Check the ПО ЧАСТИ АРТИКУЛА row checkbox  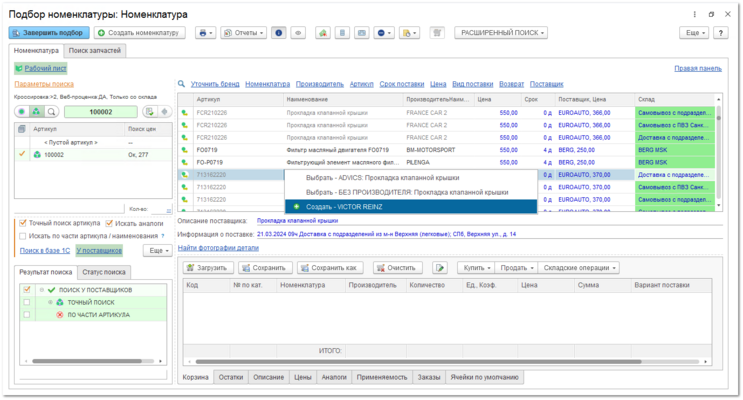point(27,314)
